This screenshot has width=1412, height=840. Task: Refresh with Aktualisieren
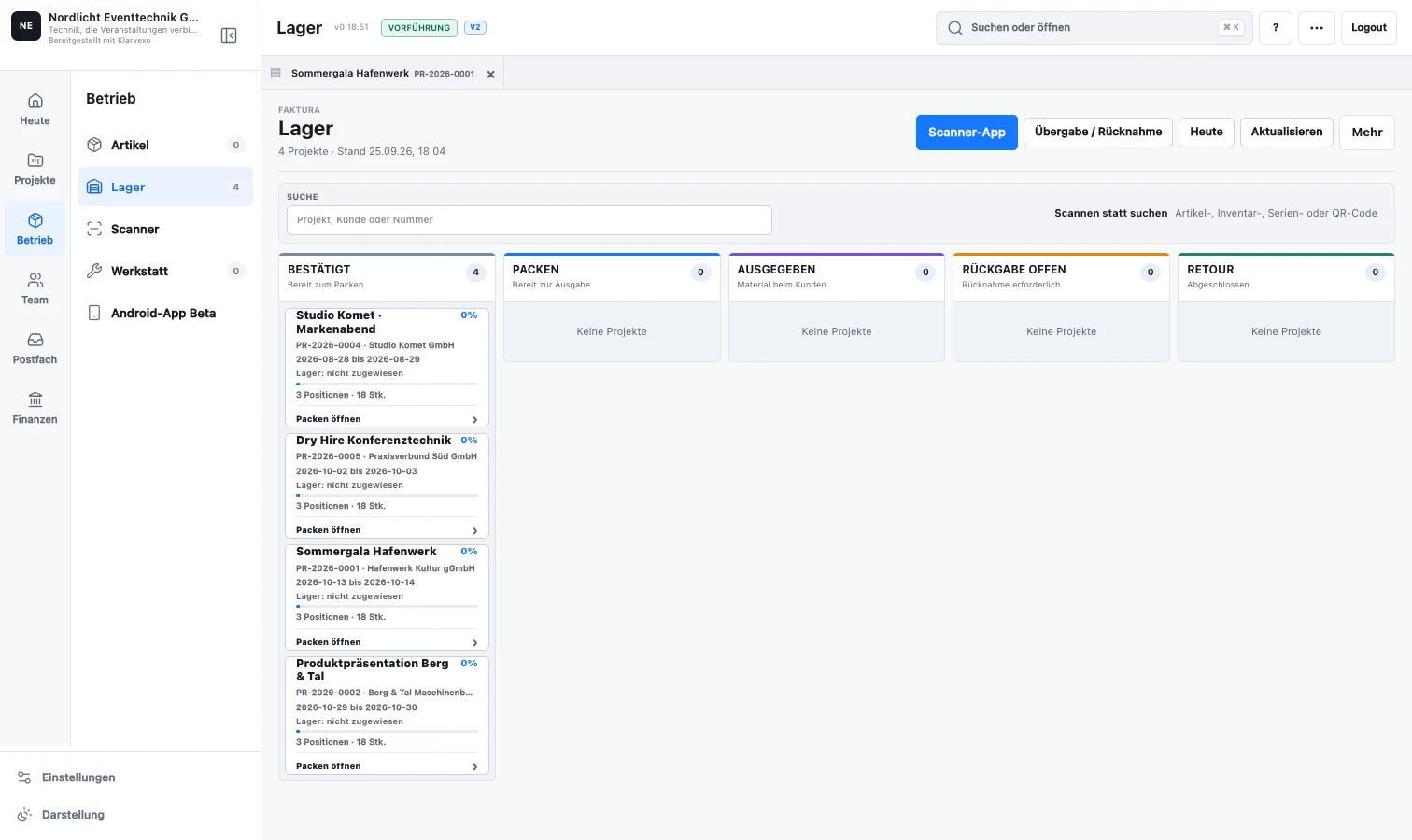(x=1287, y=132)
